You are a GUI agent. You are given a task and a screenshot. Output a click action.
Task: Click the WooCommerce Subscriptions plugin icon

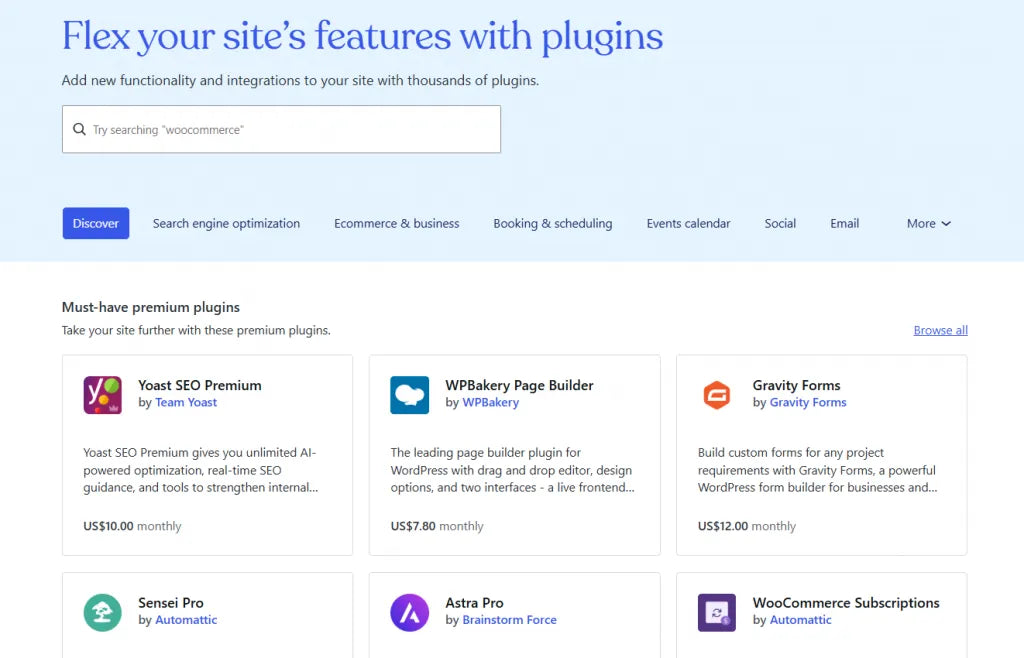pyautogui.click(x=716, y=611)
